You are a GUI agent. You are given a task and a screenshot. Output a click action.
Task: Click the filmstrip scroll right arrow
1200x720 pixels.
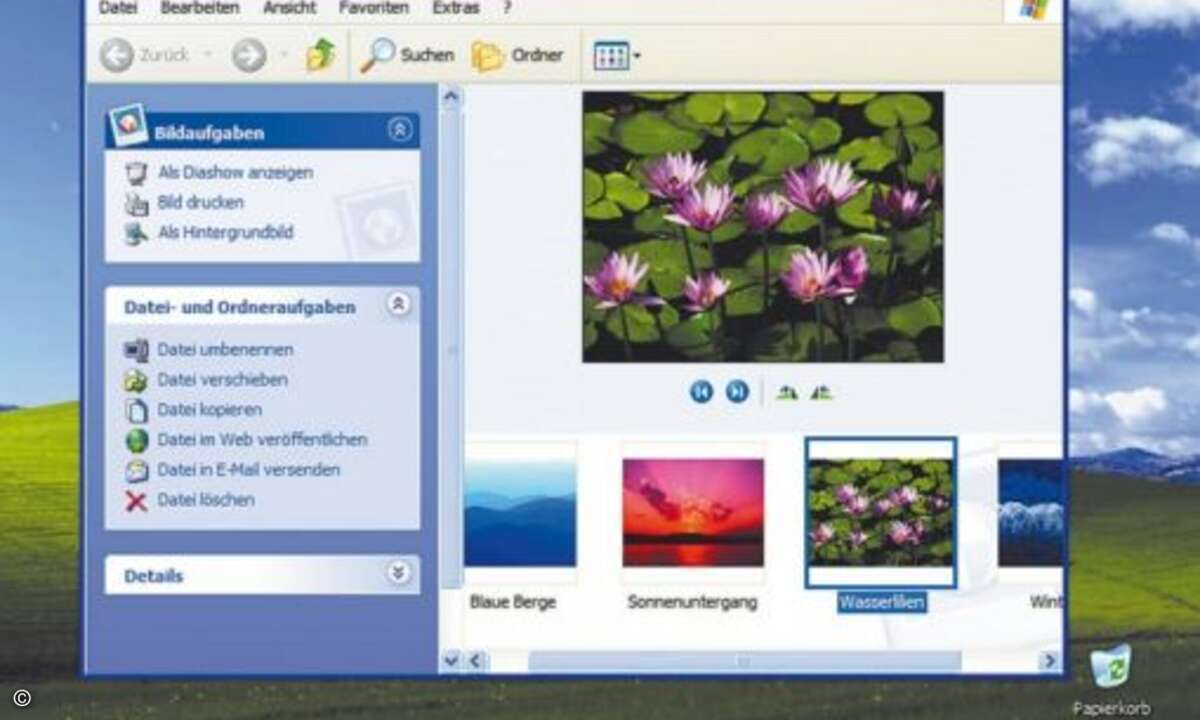1049,660
